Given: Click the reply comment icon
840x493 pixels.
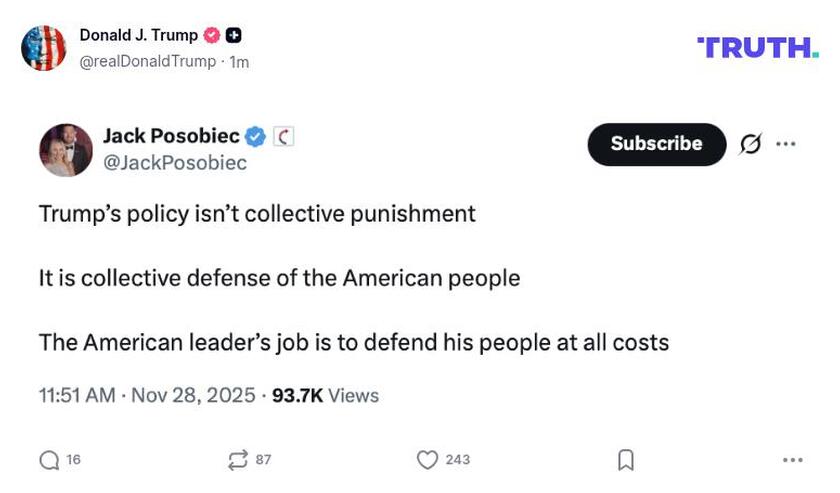Looking at the screenshot, I should pyautogui.click(x=49, y=460).
